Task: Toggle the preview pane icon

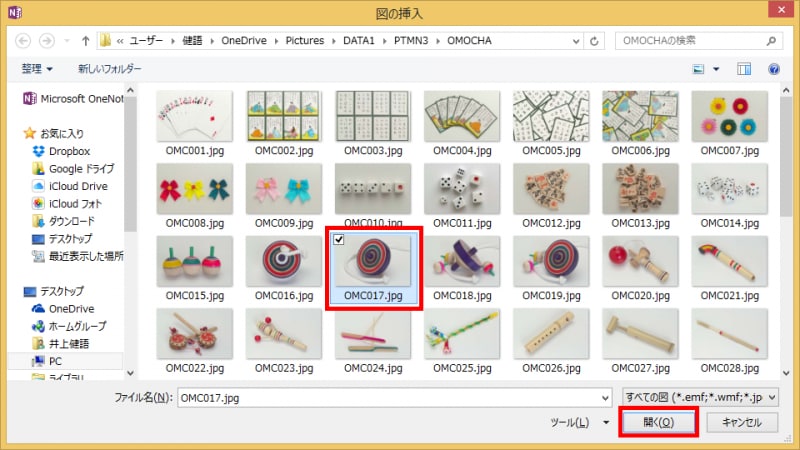Action: [744, 69]
